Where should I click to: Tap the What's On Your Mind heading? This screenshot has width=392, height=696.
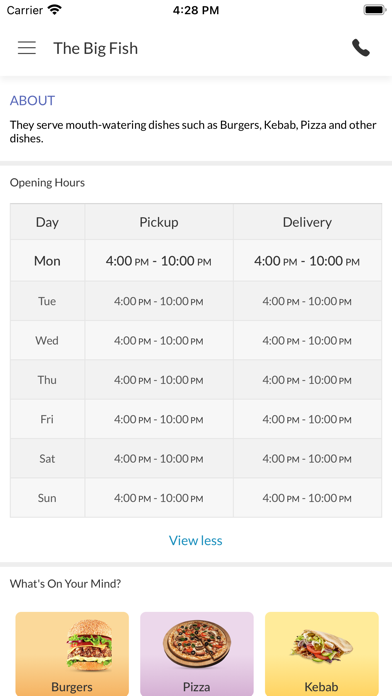point(65,584)
